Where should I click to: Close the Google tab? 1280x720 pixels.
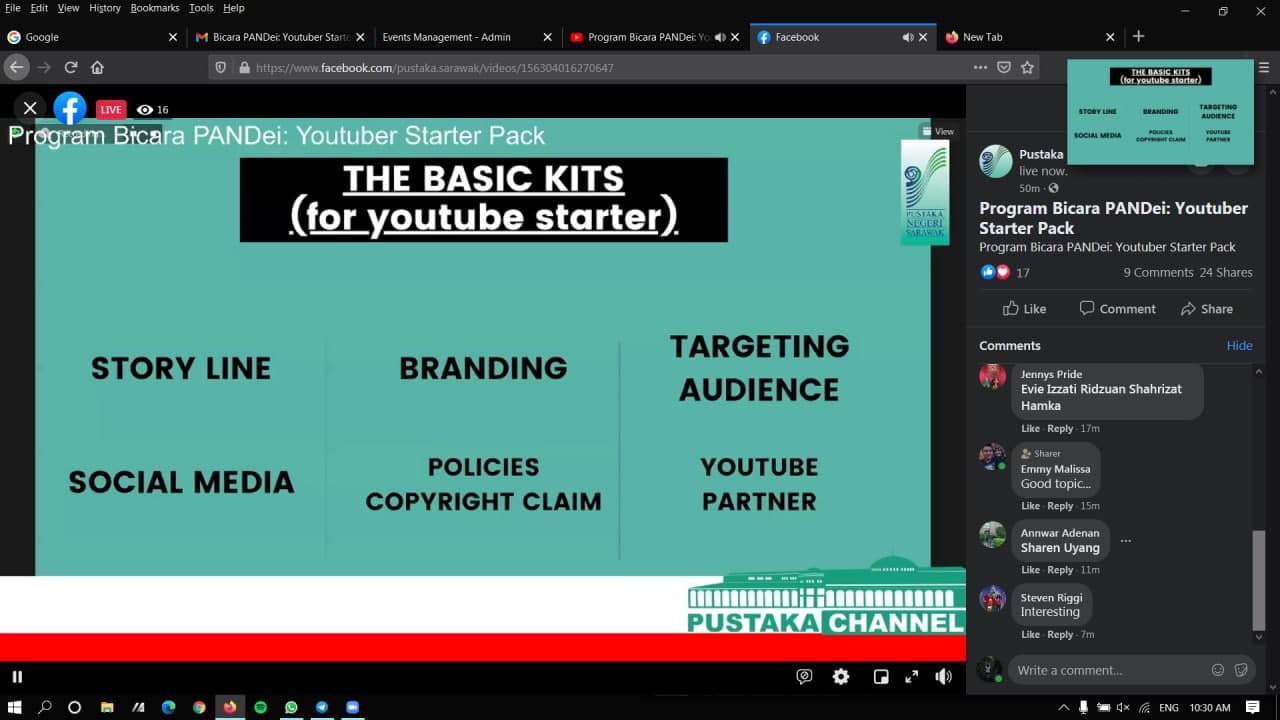pyautogui.click(x=172, y=37)
